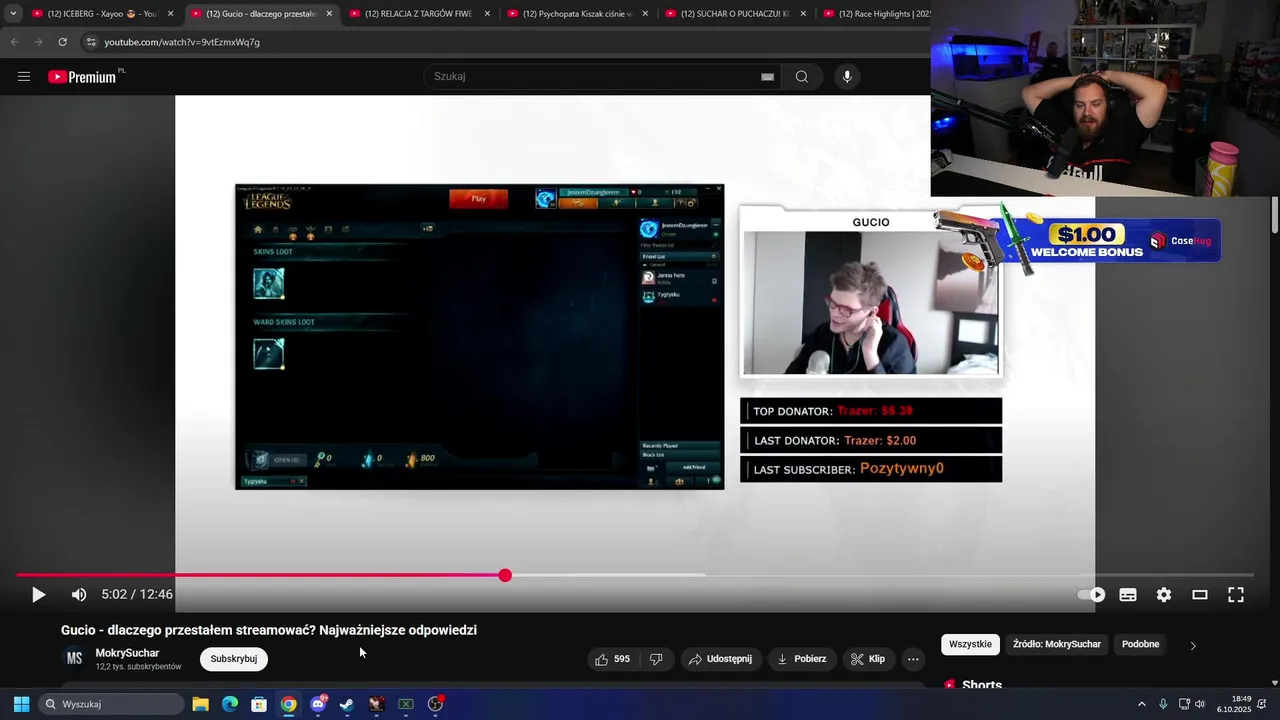Open the MokrySuchar channel name link

point(127,653)
